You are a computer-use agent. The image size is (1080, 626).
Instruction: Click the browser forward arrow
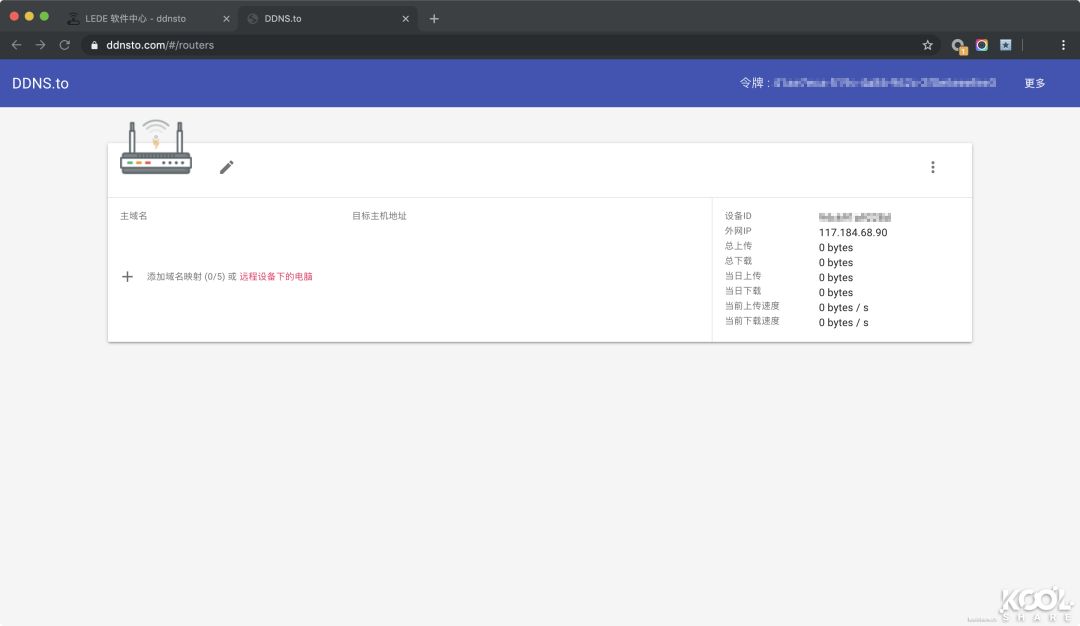pos(40,45)
